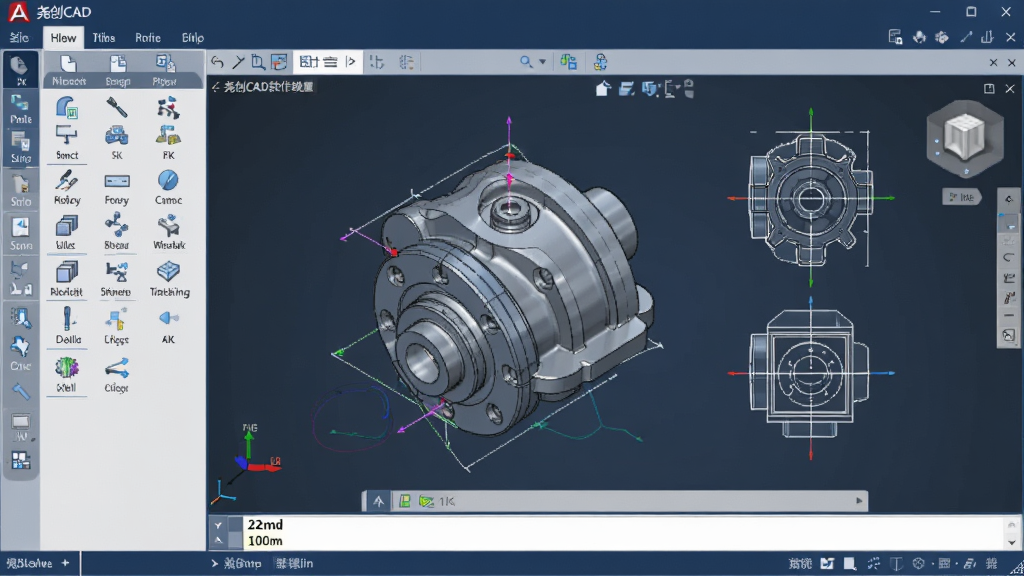
Task: Click the plus next to status tab
Action: pos(65,563)
